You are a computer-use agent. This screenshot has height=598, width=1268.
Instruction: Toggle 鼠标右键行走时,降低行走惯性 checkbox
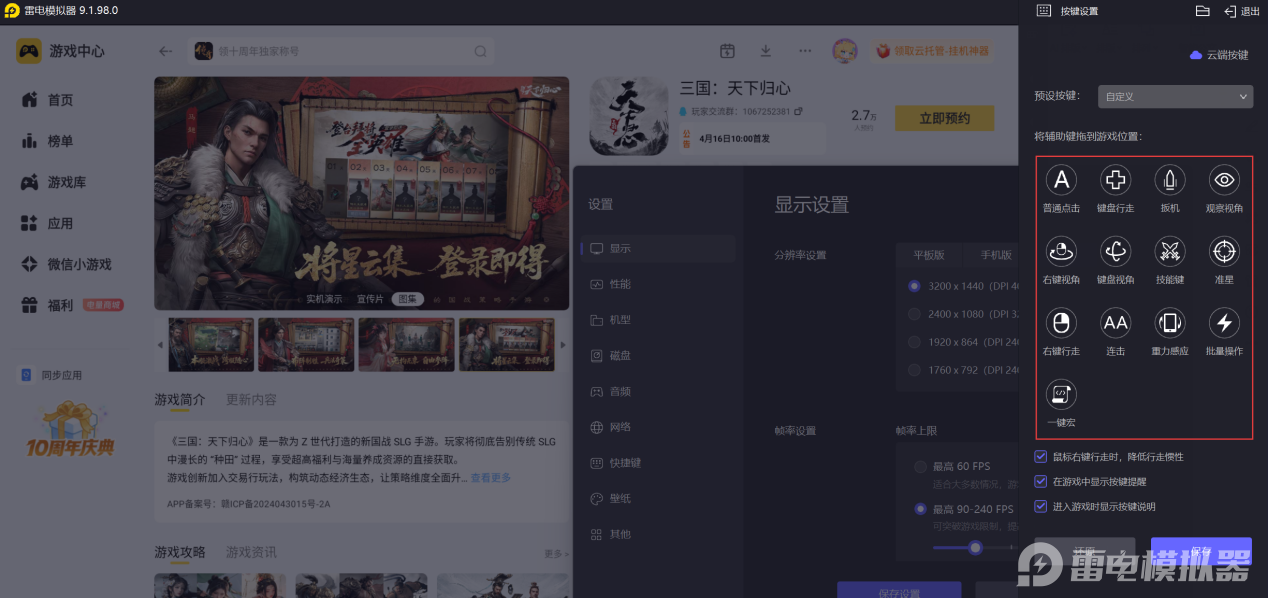click(x=1041, y=457)
